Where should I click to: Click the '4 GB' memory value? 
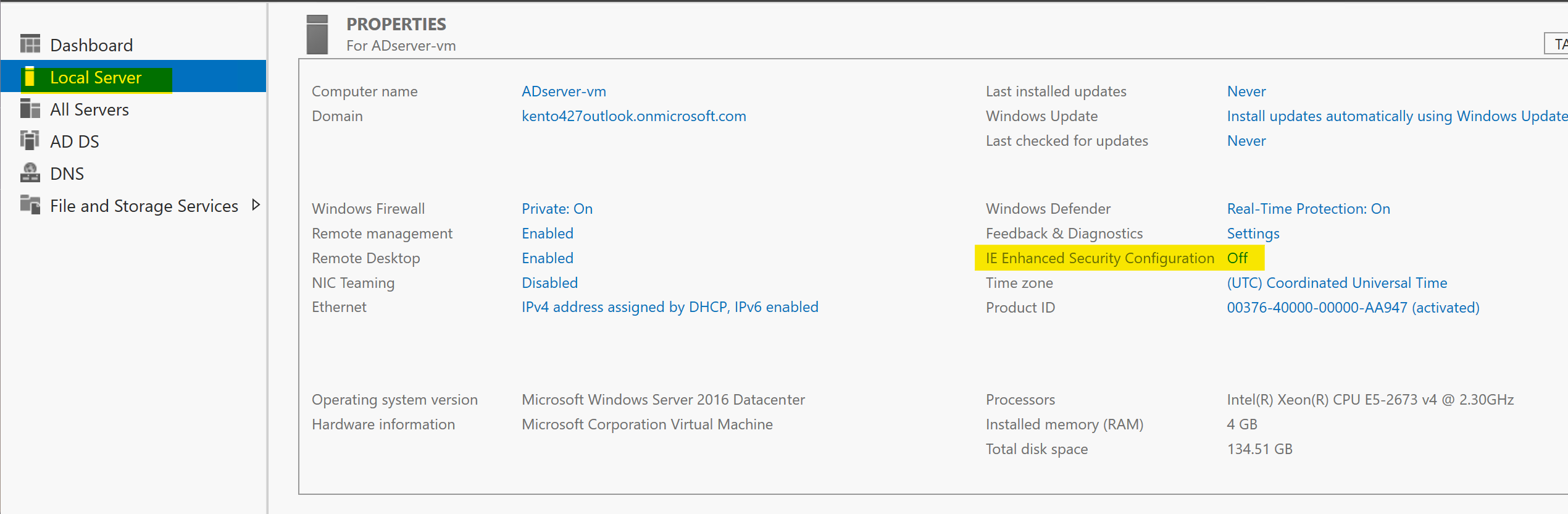[x=1242, y=424]
